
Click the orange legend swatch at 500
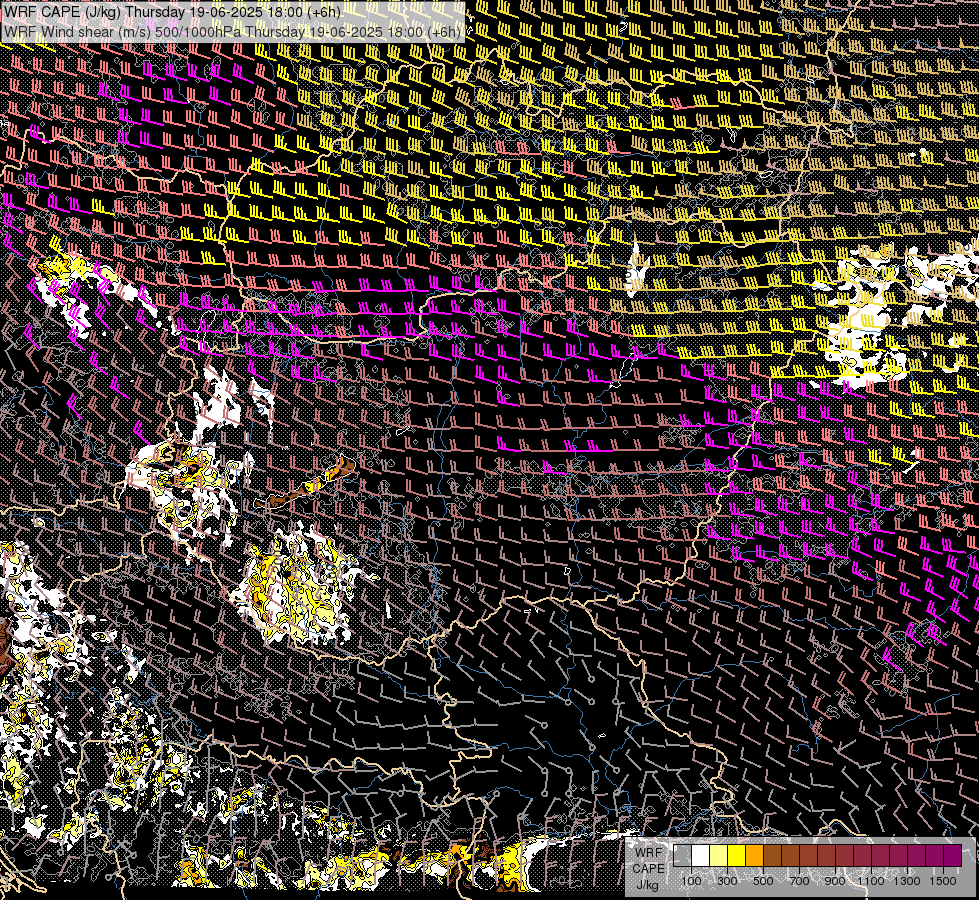[754, 855]
